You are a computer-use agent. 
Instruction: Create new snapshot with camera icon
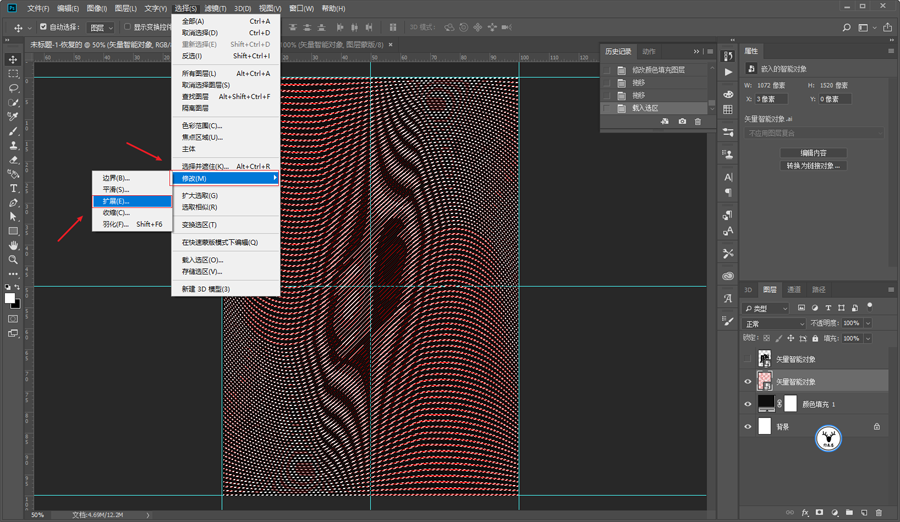pyautogui.click(x=682, y=122)
